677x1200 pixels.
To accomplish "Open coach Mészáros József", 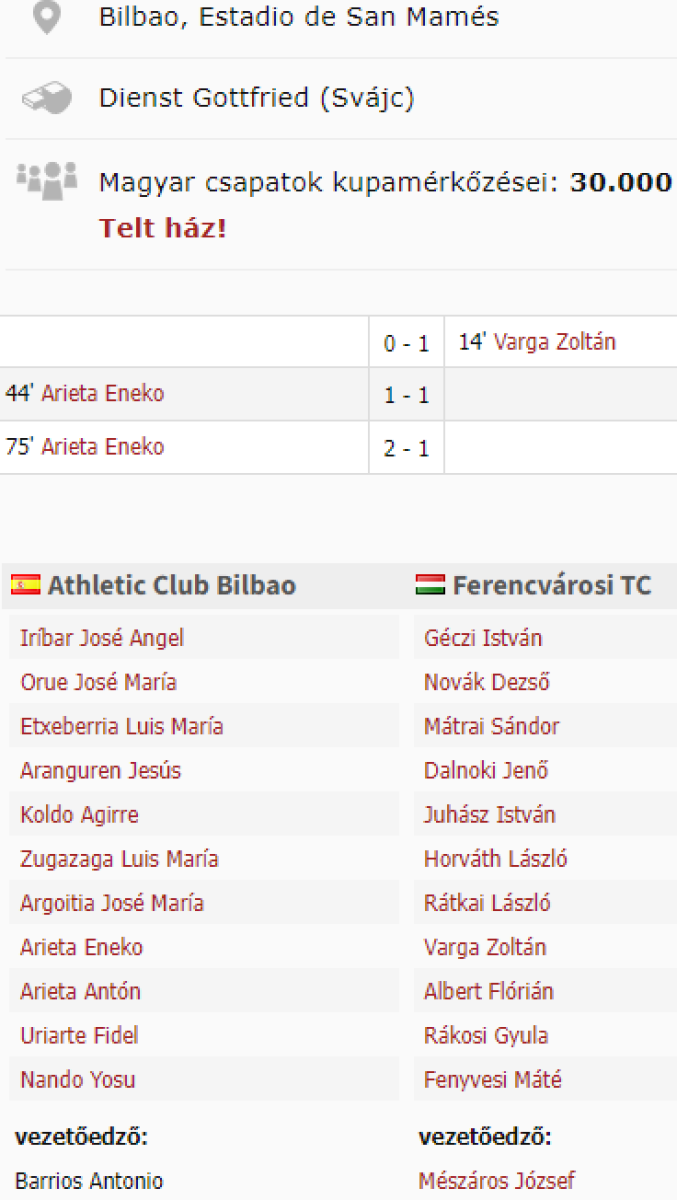I will 496,1181.
